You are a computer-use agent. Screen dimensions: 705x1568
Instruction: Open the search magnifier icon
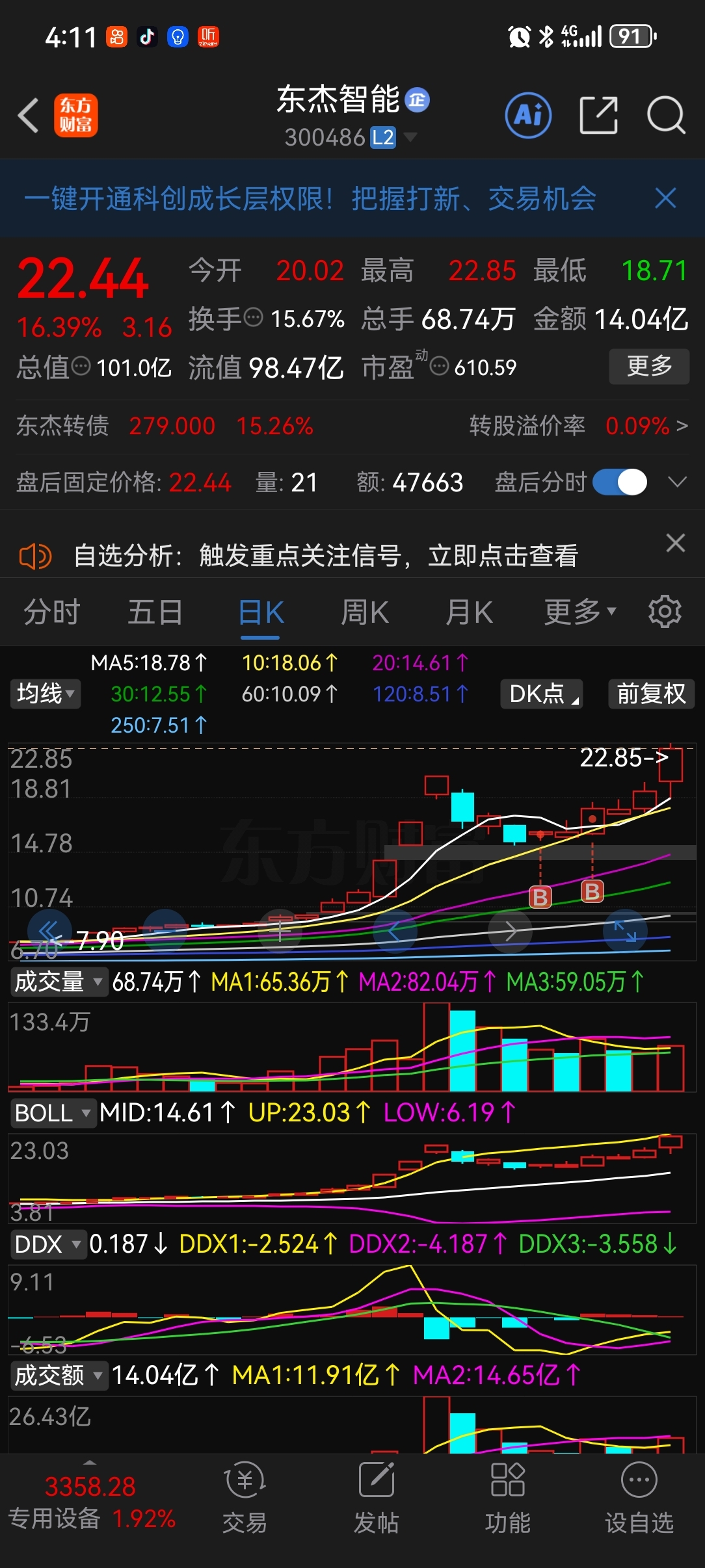[667, 116]
